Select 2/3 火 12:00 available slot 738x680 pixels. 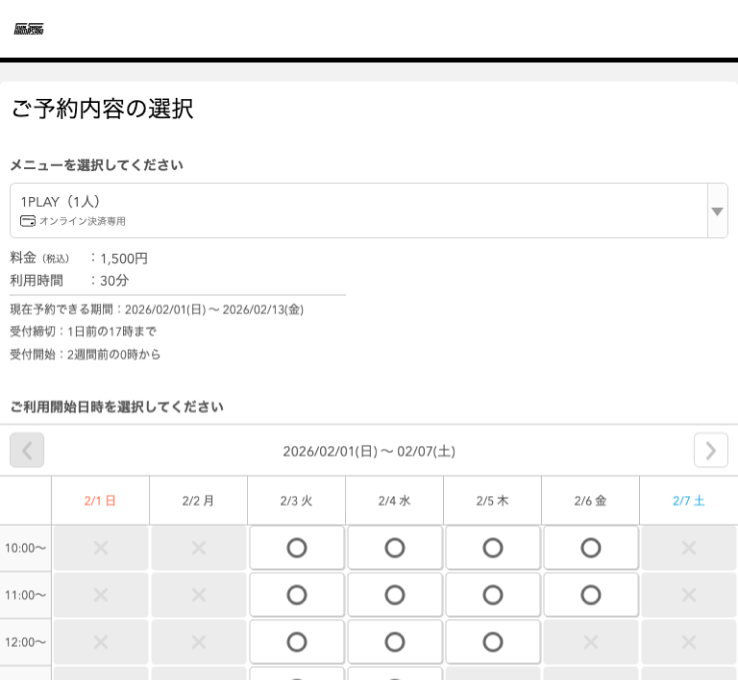(x=297, y=642)
